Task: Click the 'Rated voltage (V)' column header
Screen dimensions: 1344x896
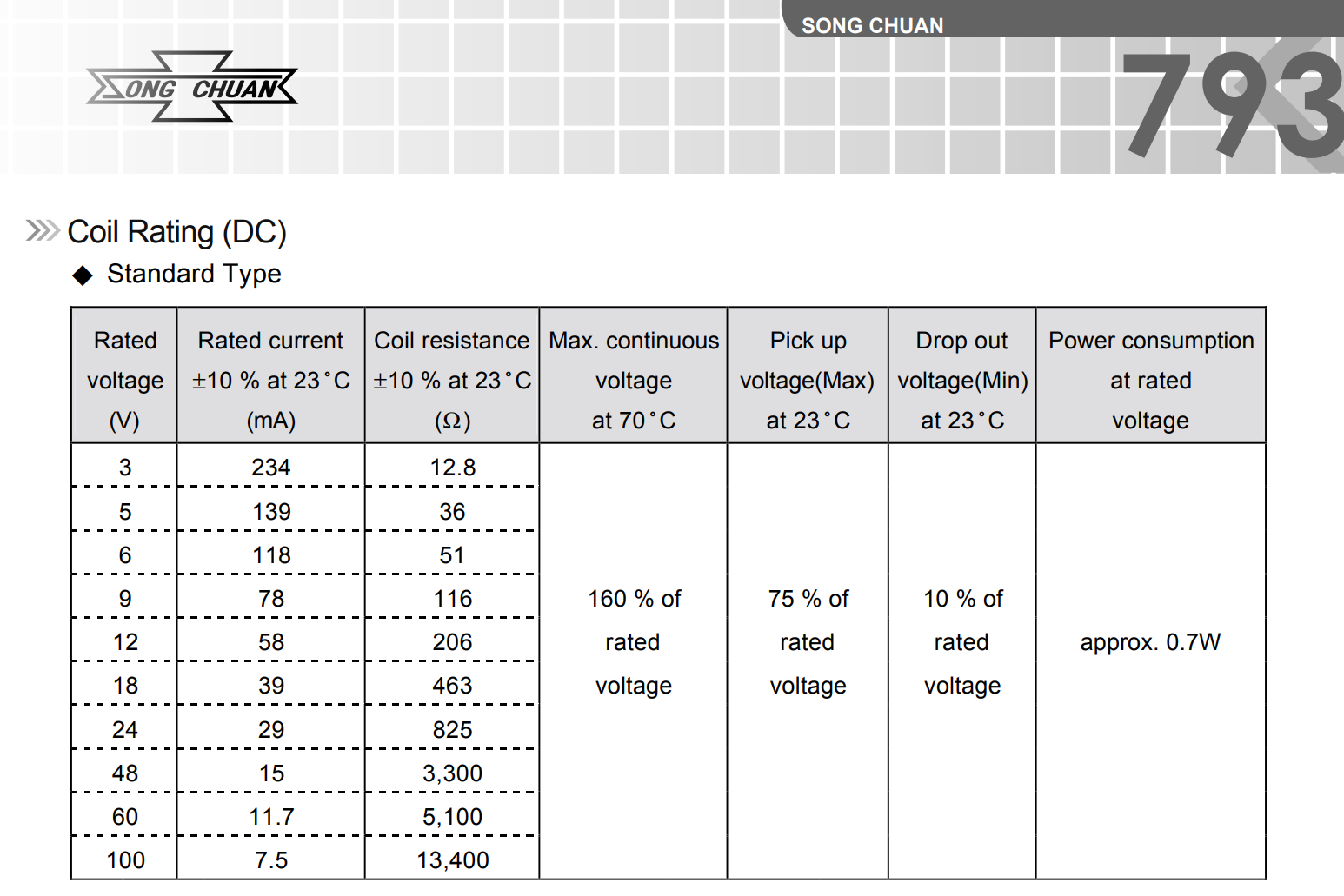Action: click(x=124, y=375)
